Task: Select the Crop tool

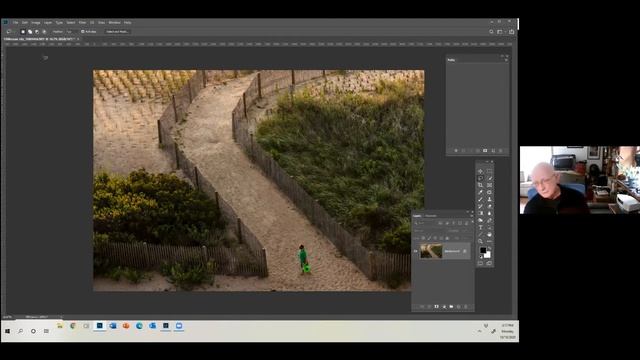Action: pos(480,185)
